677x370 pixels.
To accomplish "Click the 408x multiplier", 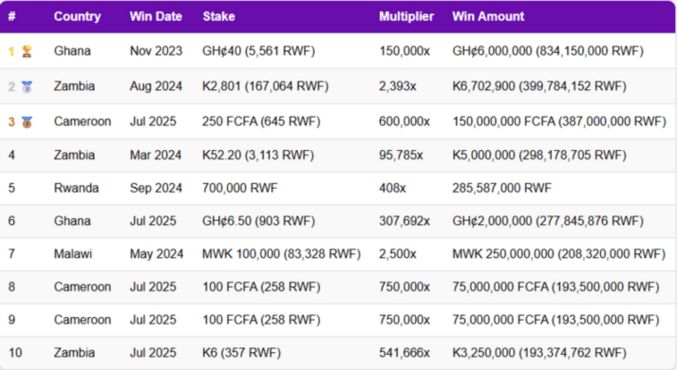I will pyautogui.click(x=392, y=188).
